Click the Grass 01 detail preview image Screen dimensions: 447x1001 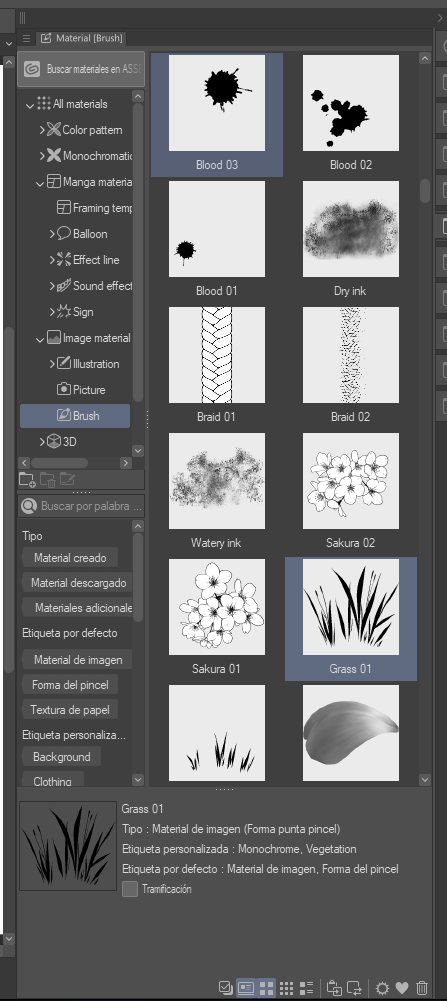[x=68, y=846]
